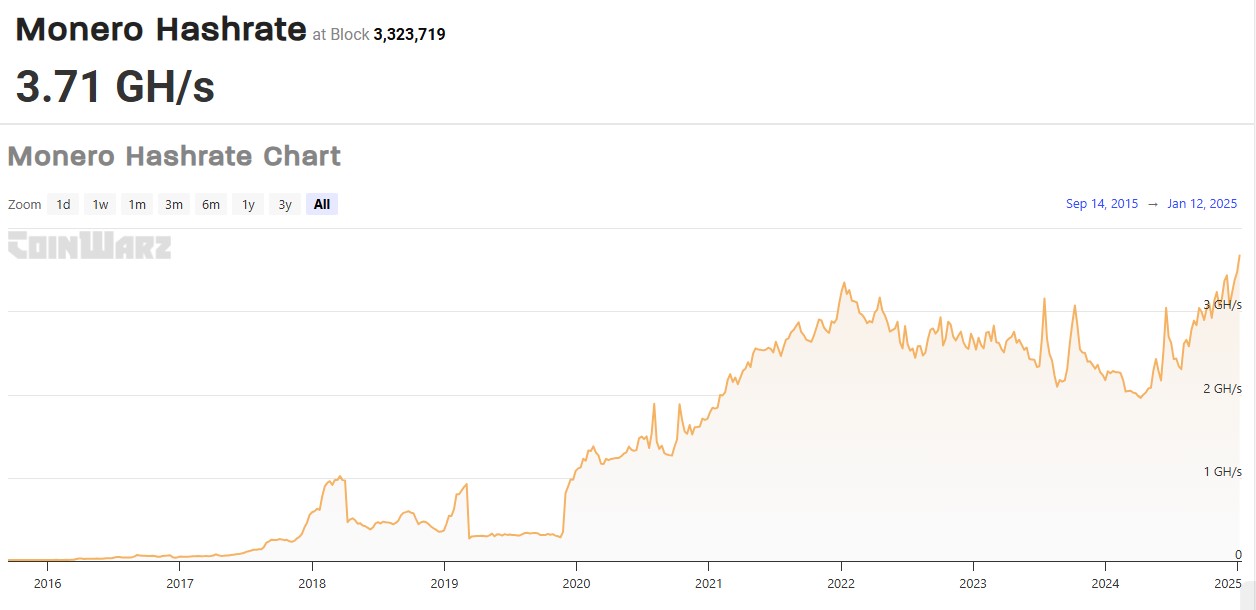
Task: Set chart zoom to 1m
Action: (x=137, y=204)
